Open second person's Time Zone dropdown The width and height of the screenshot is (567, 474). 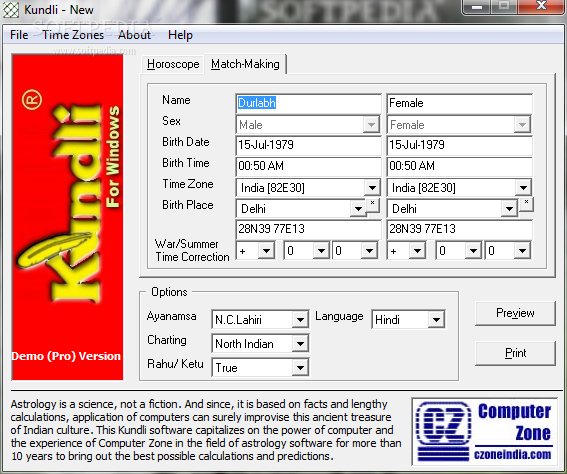click(523, 188)
